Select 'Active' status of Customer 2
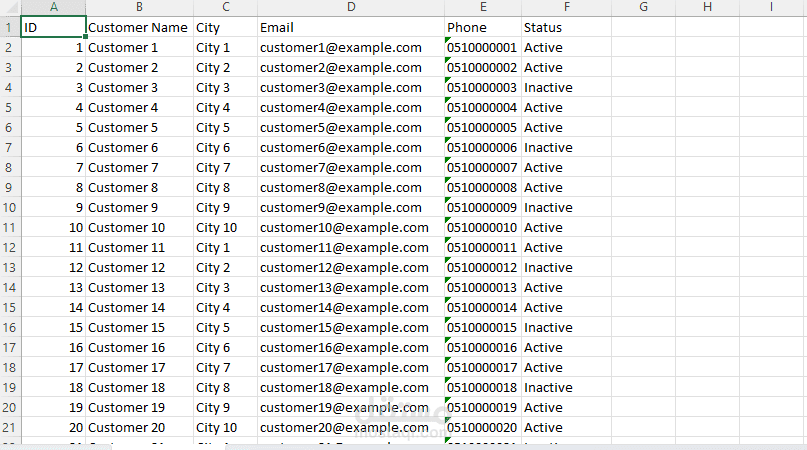Viewport: 807px width, 450px height. 566,67
